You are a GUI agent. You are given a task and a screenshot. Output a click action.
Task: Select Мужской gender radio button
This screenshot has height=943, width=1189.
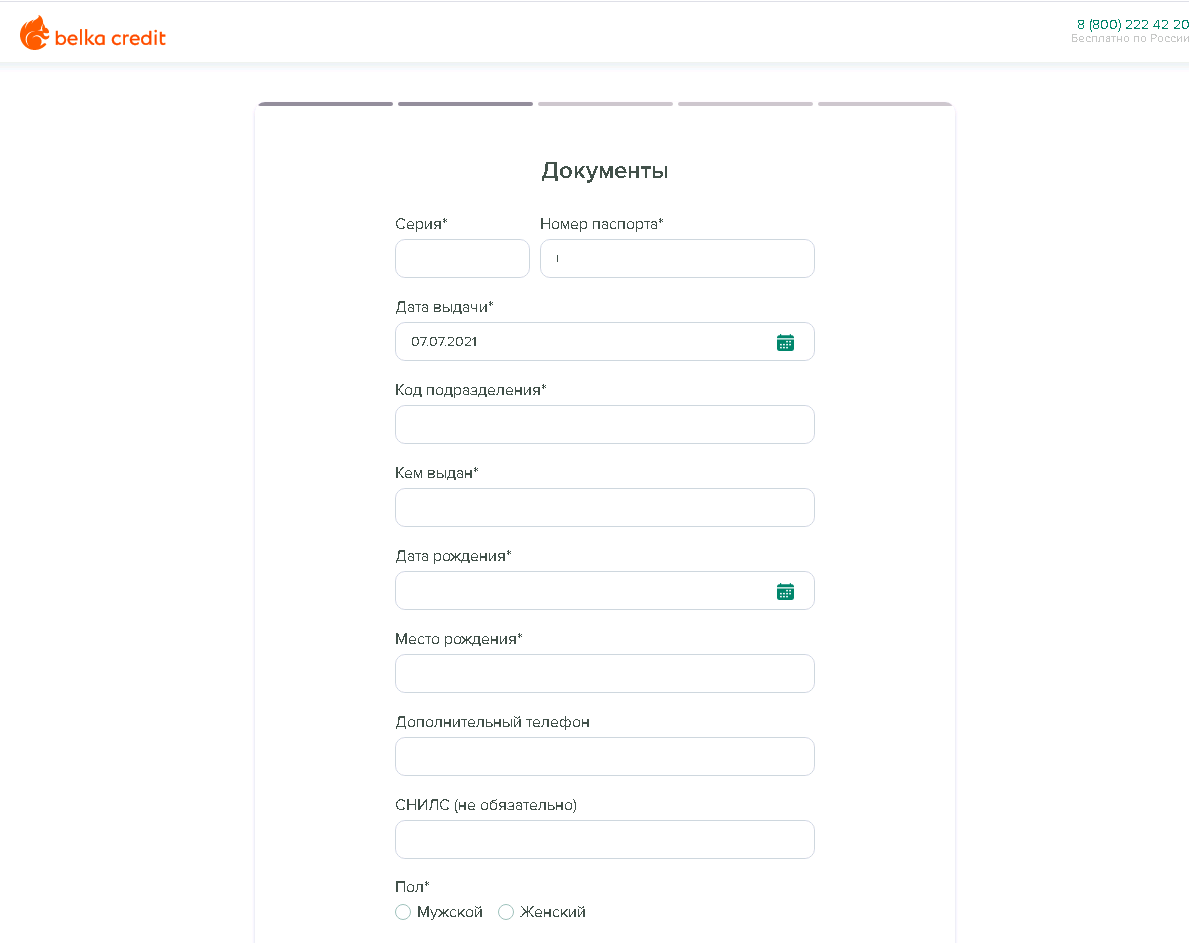pos(403,912)
